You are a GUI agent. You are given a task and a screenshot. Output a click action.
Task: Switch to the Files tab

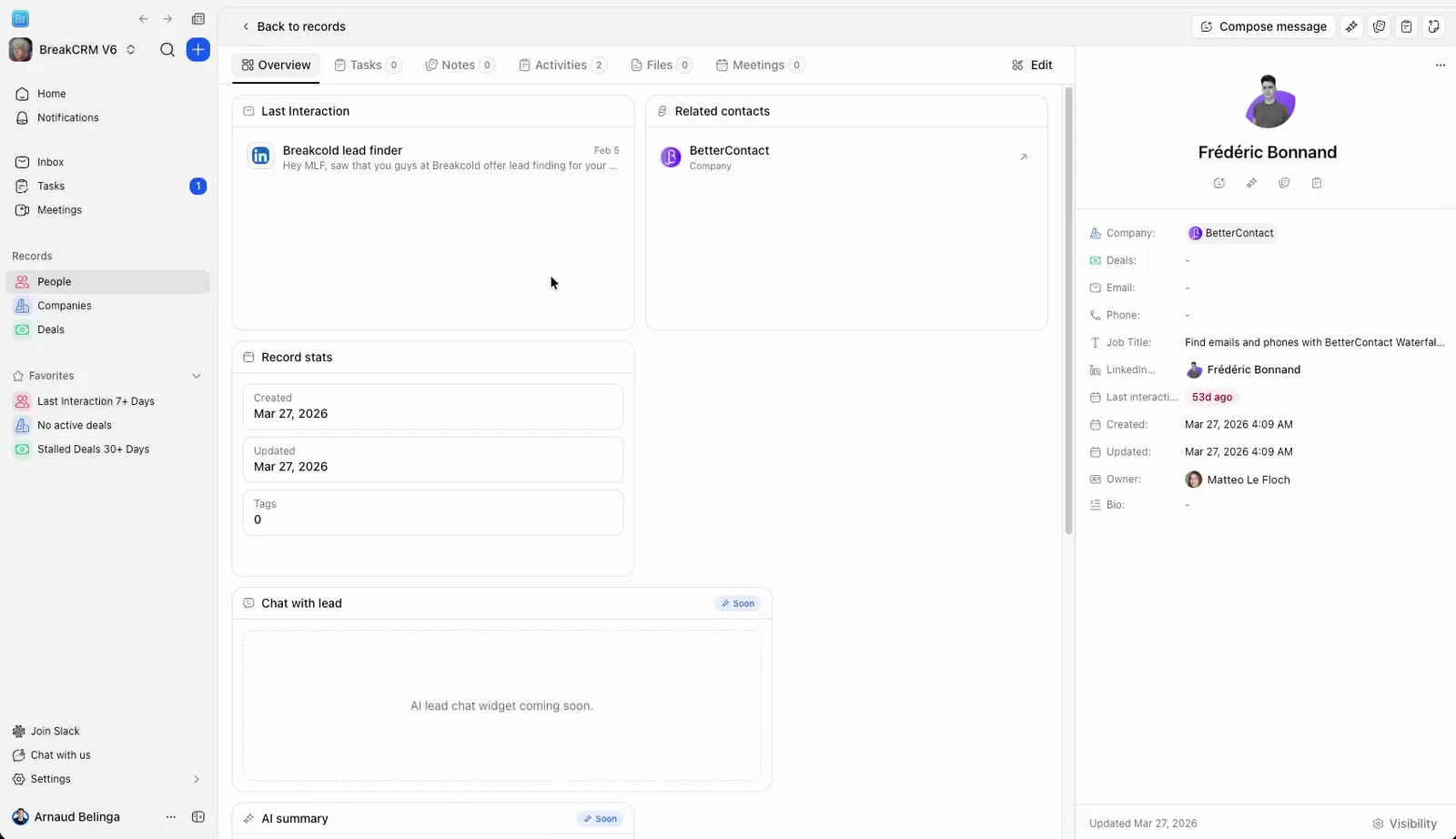[662, 66]
